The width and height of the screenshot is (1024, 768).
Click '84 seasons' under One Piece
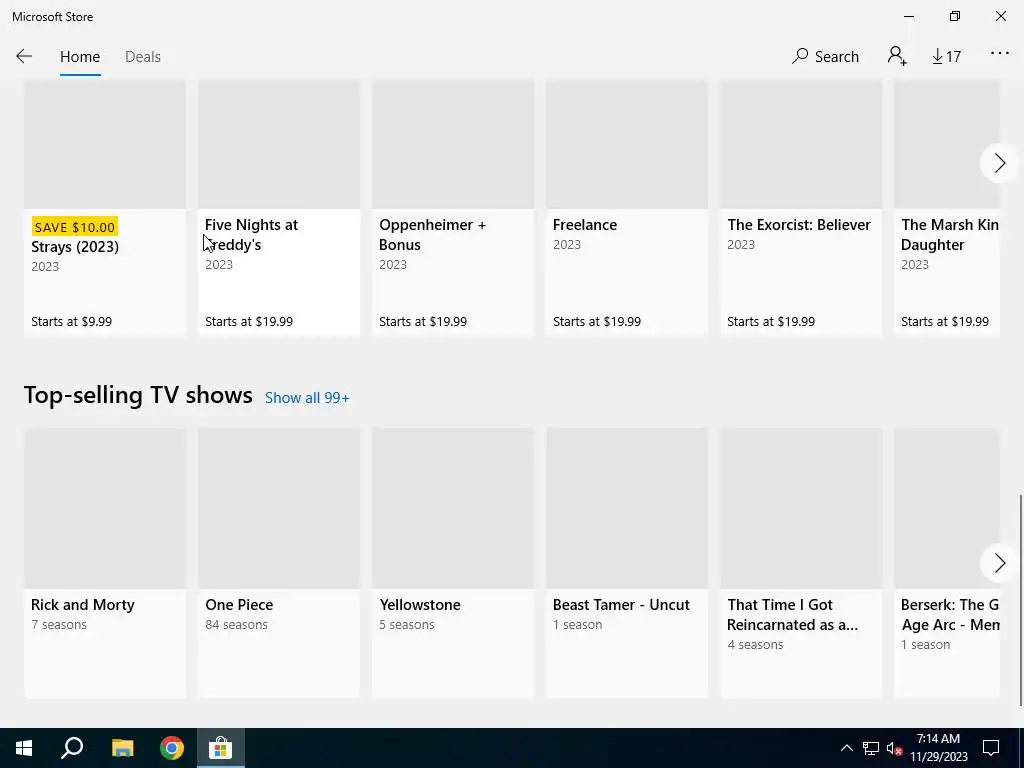(236, 624)
